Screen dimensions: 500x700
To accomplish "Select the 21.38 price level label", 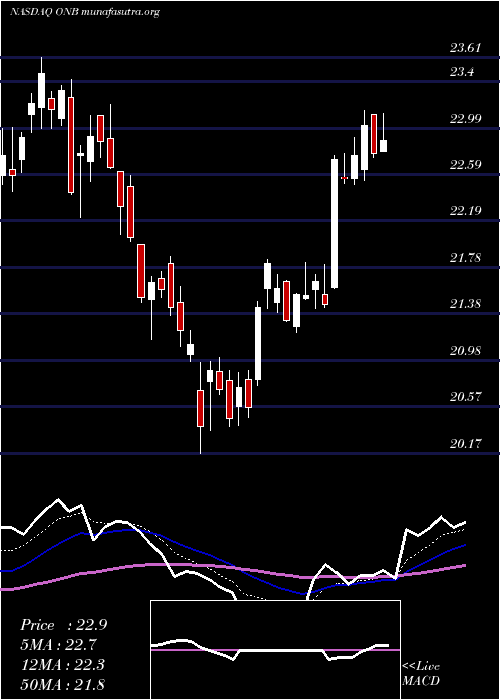I will click(x=466, y=304).
